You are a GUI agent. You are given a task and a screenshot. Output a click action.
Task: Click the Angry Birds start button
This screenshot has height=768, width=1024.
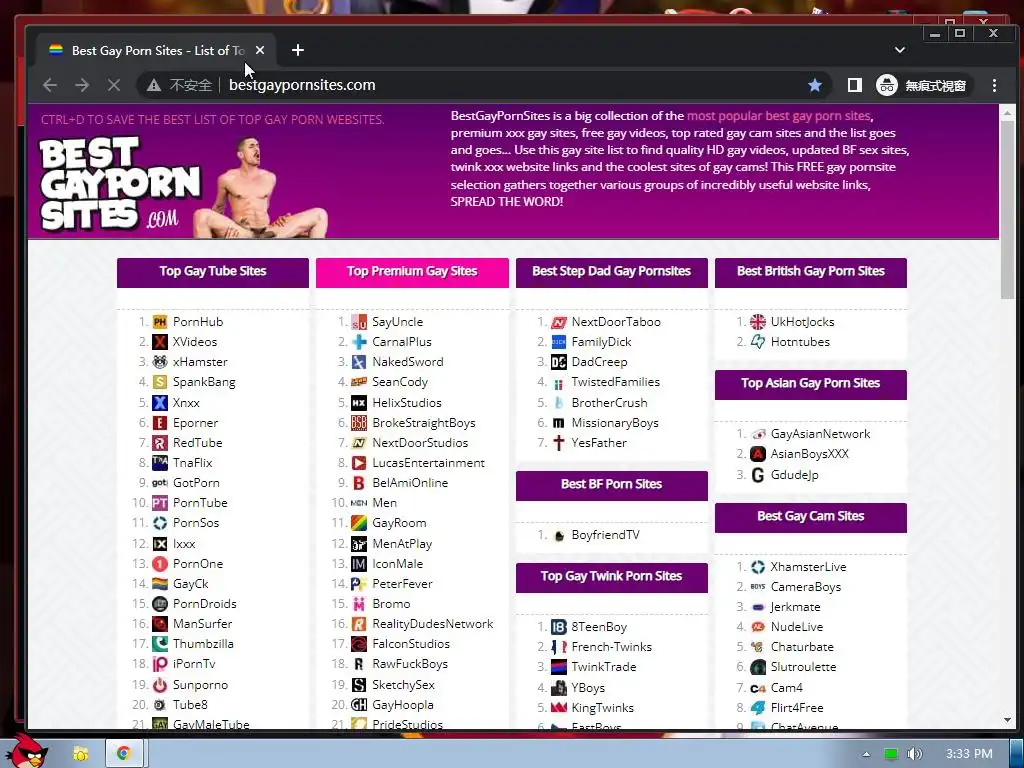click(27, 752)
